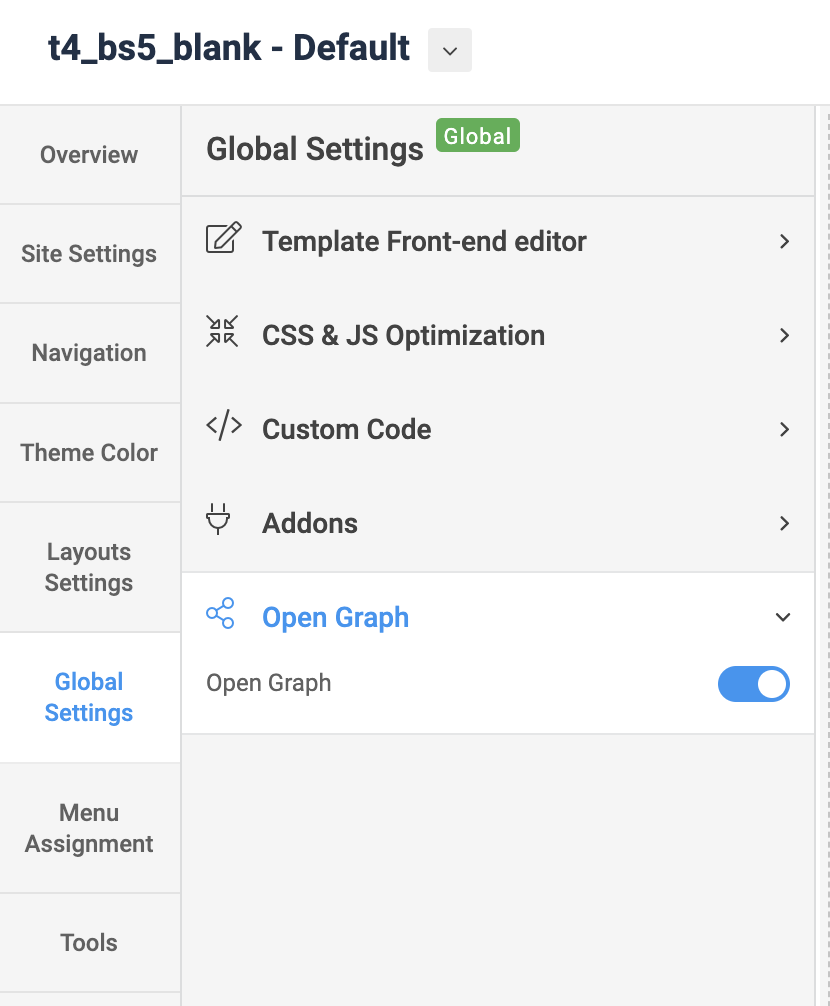Screen dimensions: 830x1006
Task: Open the template style dropdown arrow
Action: coord(450,50)
